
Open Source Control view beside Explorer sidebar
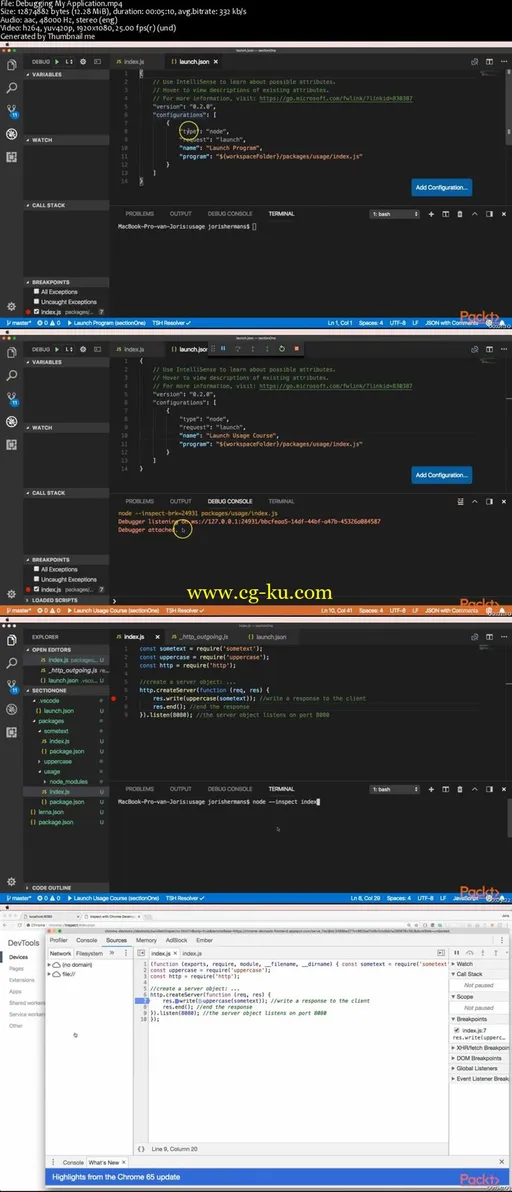[11, 688]
